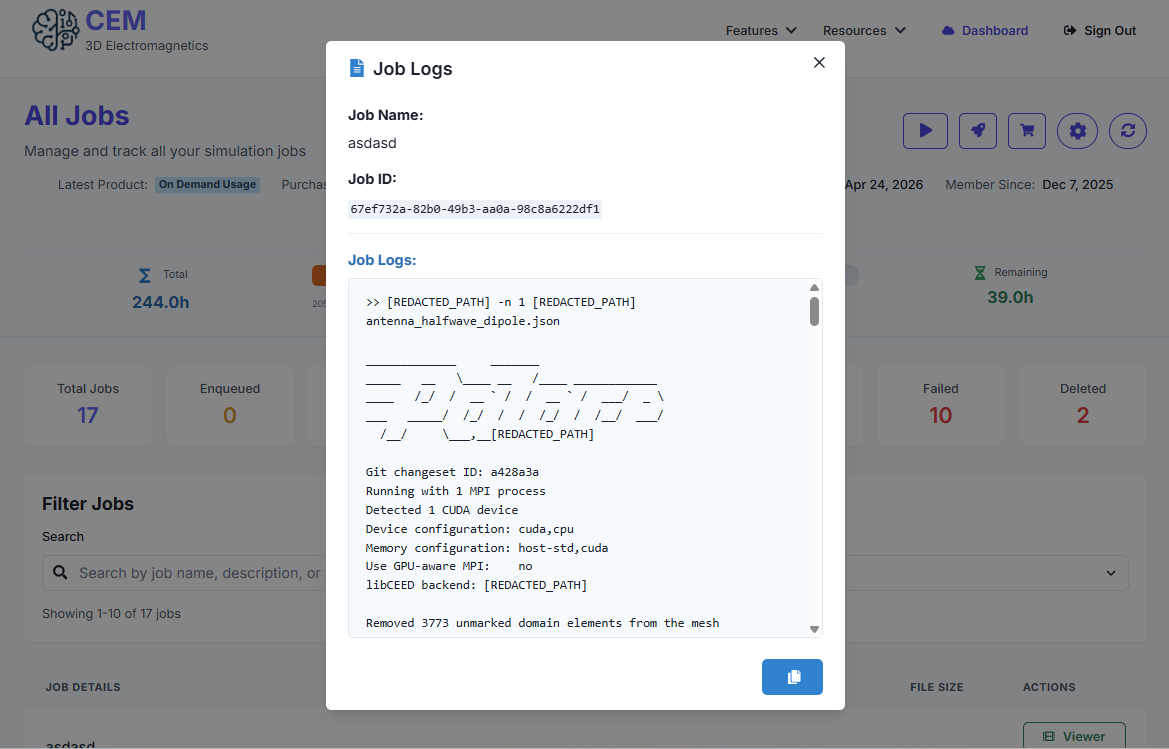Viewport: 1169px width, 749px height.
Task: Select the Job ID value text
Action: [x=475, y=209]
